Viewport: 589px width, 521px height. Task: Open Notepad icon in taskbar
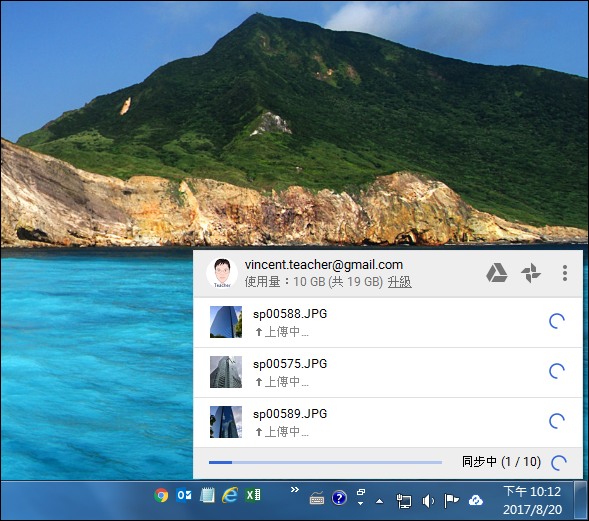click(207, 495)
